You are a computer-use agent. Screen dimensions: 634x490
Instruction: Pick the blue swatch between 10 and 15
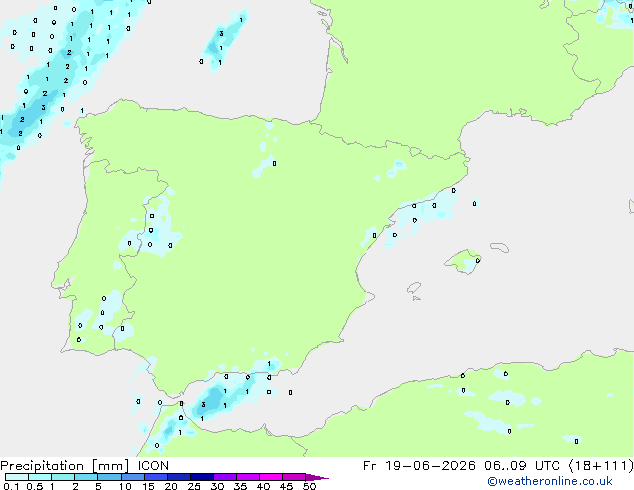click(132, 477)
